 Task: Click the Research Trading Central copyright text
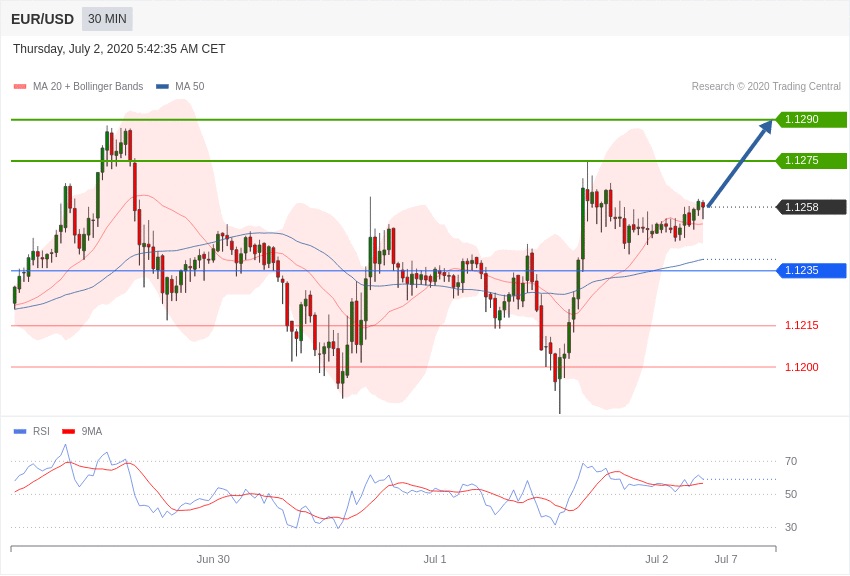coord(766,87)
